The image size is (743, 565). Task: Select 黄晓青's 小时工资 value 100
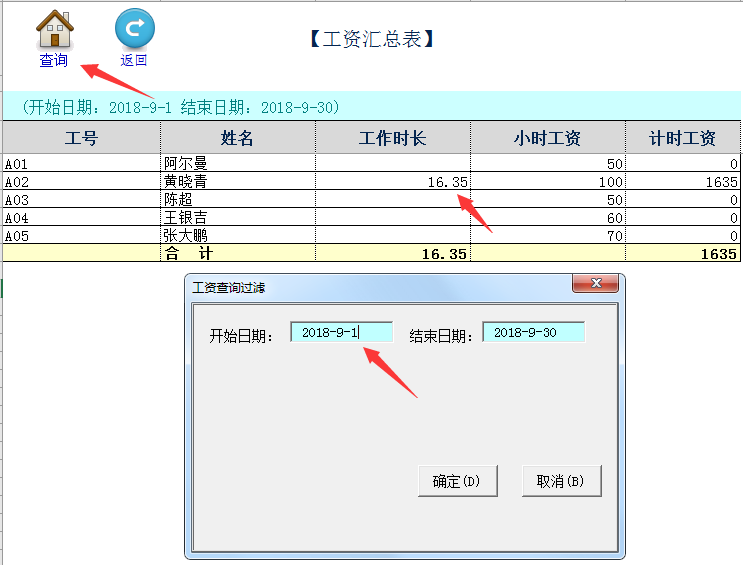[x=548, y=181]
